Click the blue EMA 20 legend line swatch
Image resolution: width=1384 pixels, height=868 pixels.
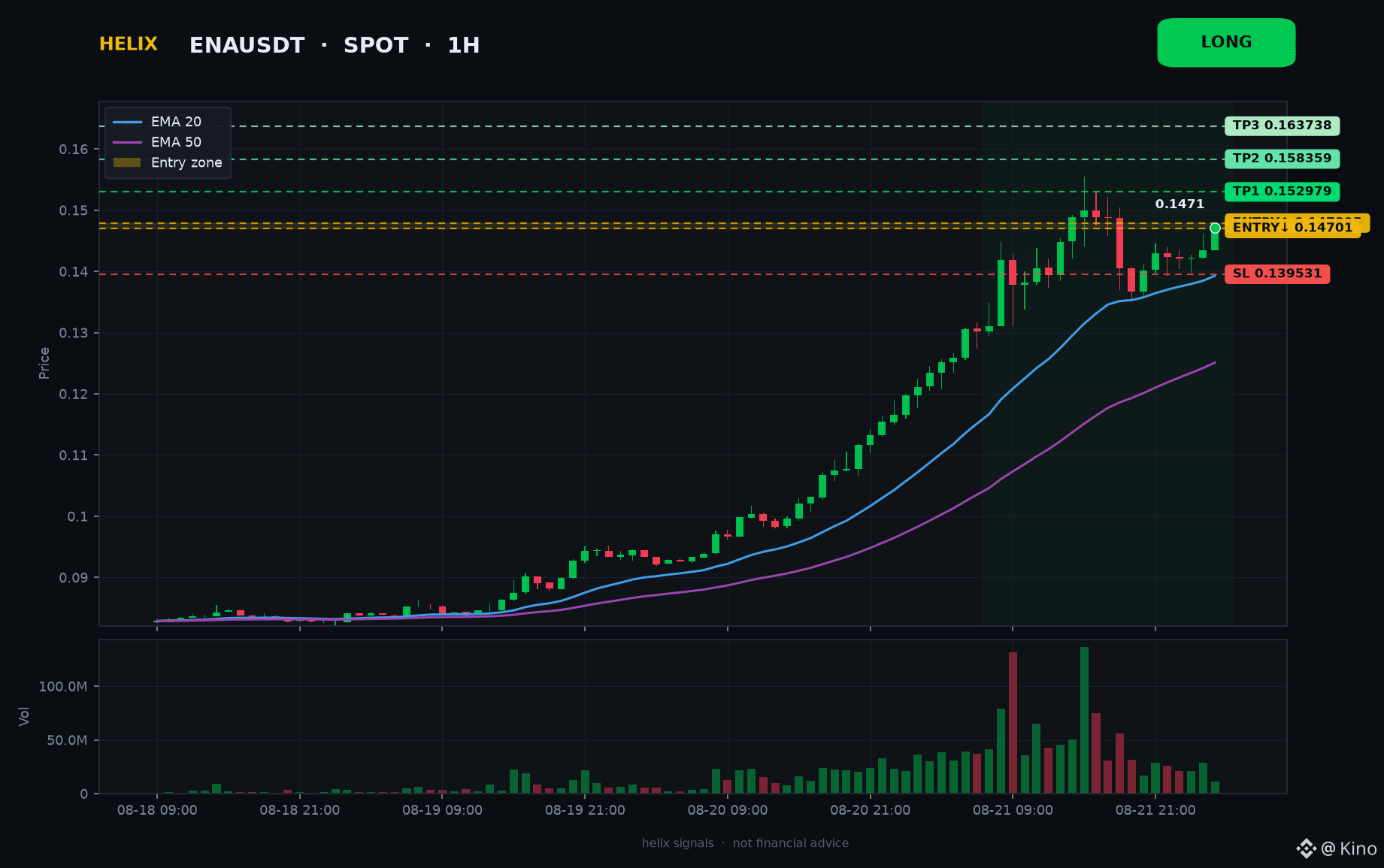[127, 122]
